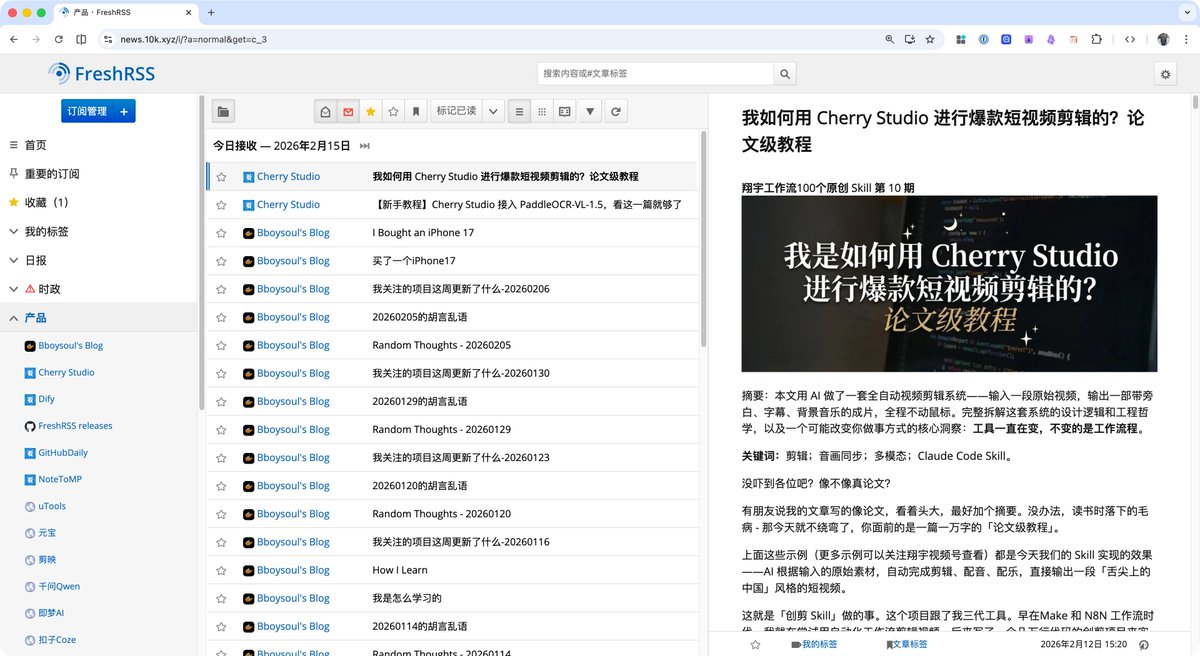This screenshot has height=656, width=1200.
Task: Open the settings gear menu
Action: point(1165,74)
